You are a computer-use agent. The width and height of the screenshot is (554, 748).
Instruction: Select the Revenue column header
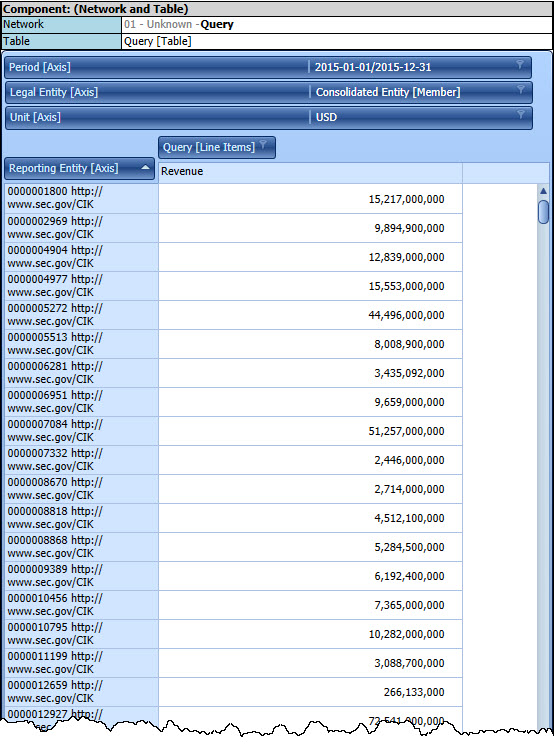(310, 172)
